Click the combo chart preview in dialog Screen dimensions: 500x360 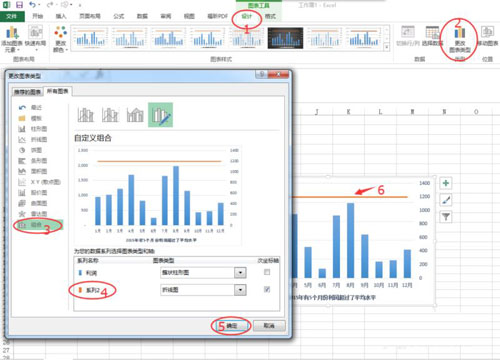[x=158, y=195]
